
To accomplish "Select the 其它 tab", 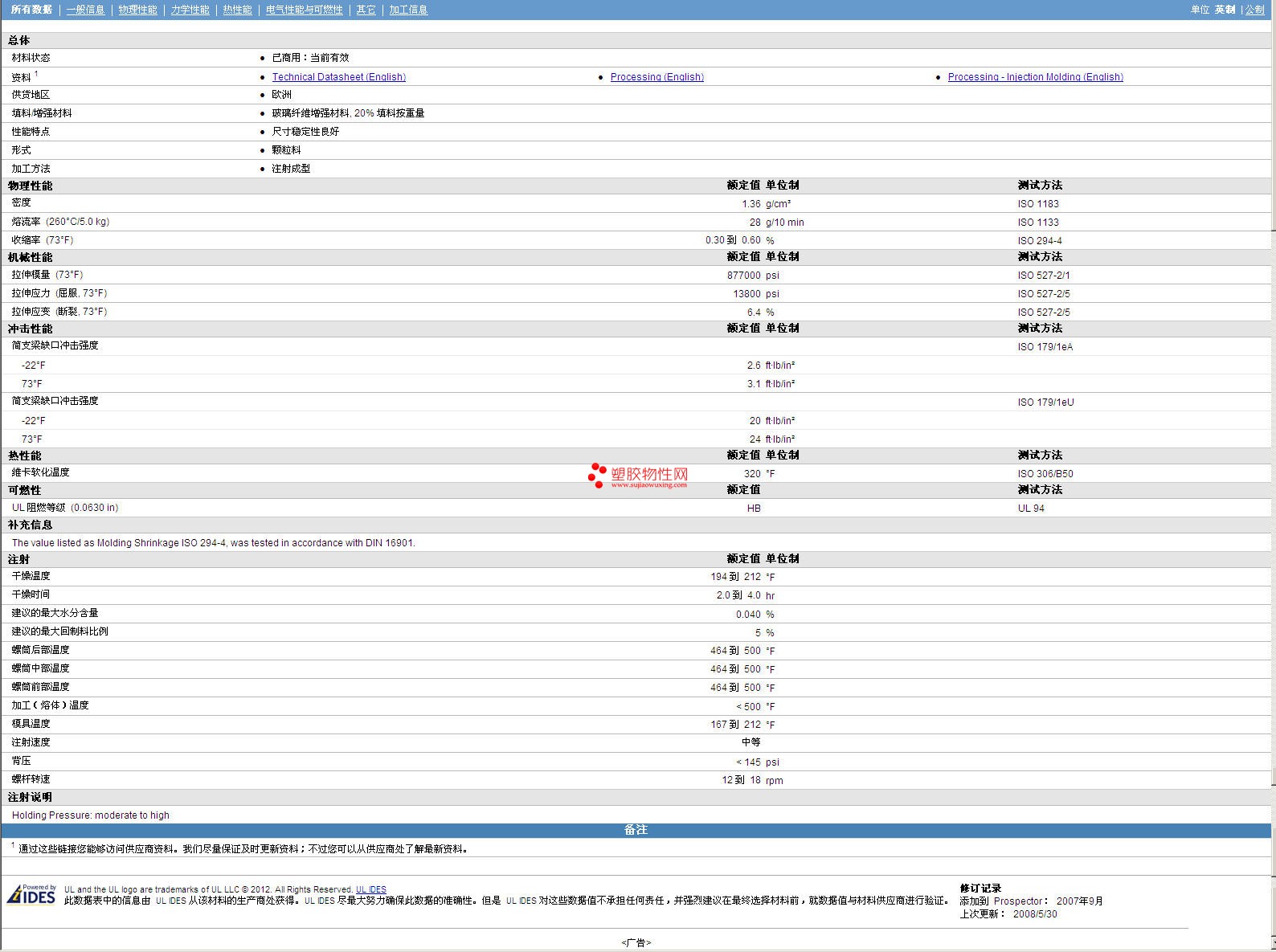I will (366, 10).
